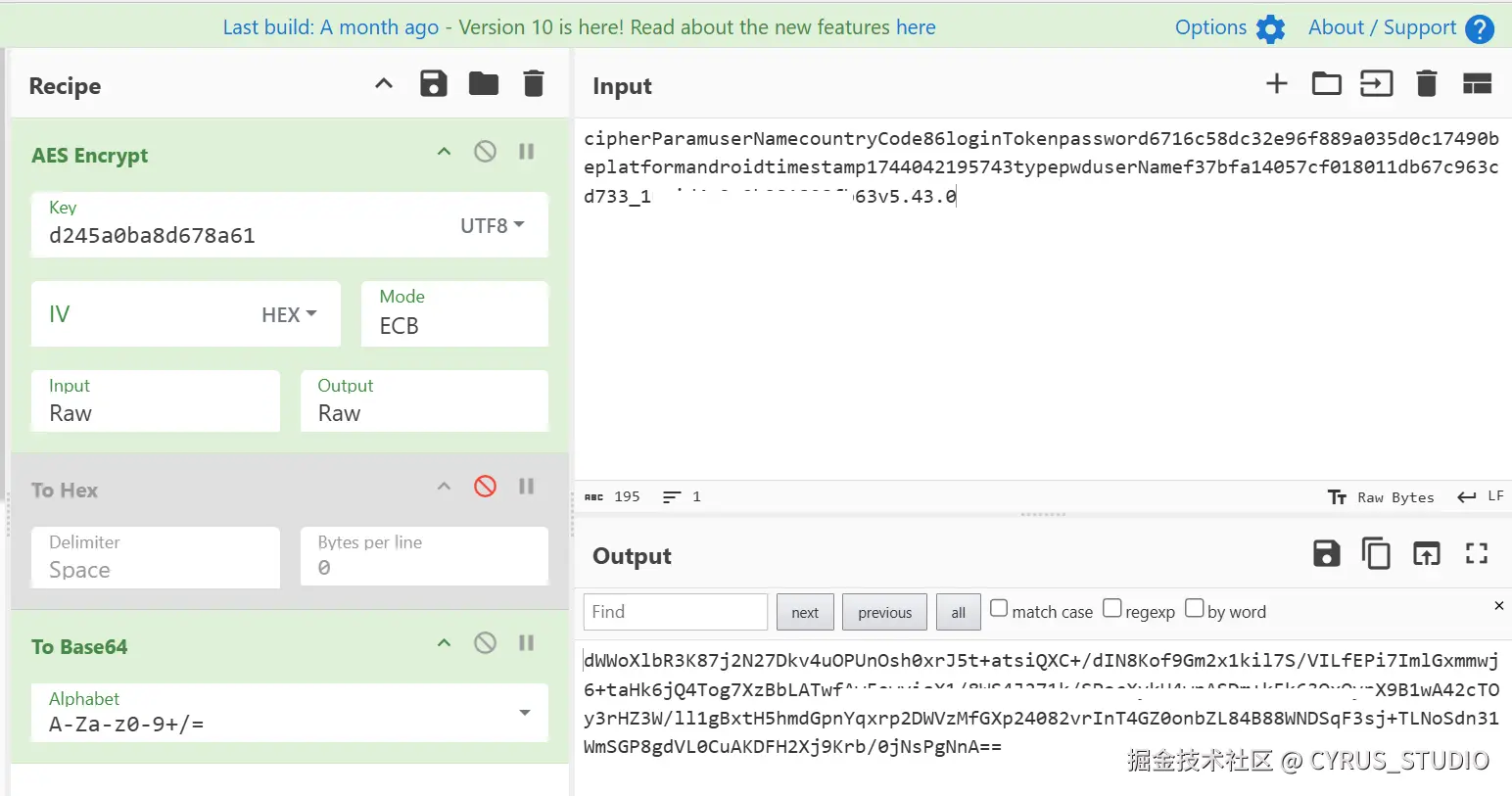This screenshot has width=1512, height=796.
Task: Save the recipe with the floppy icon
Action: coord(434,84)
